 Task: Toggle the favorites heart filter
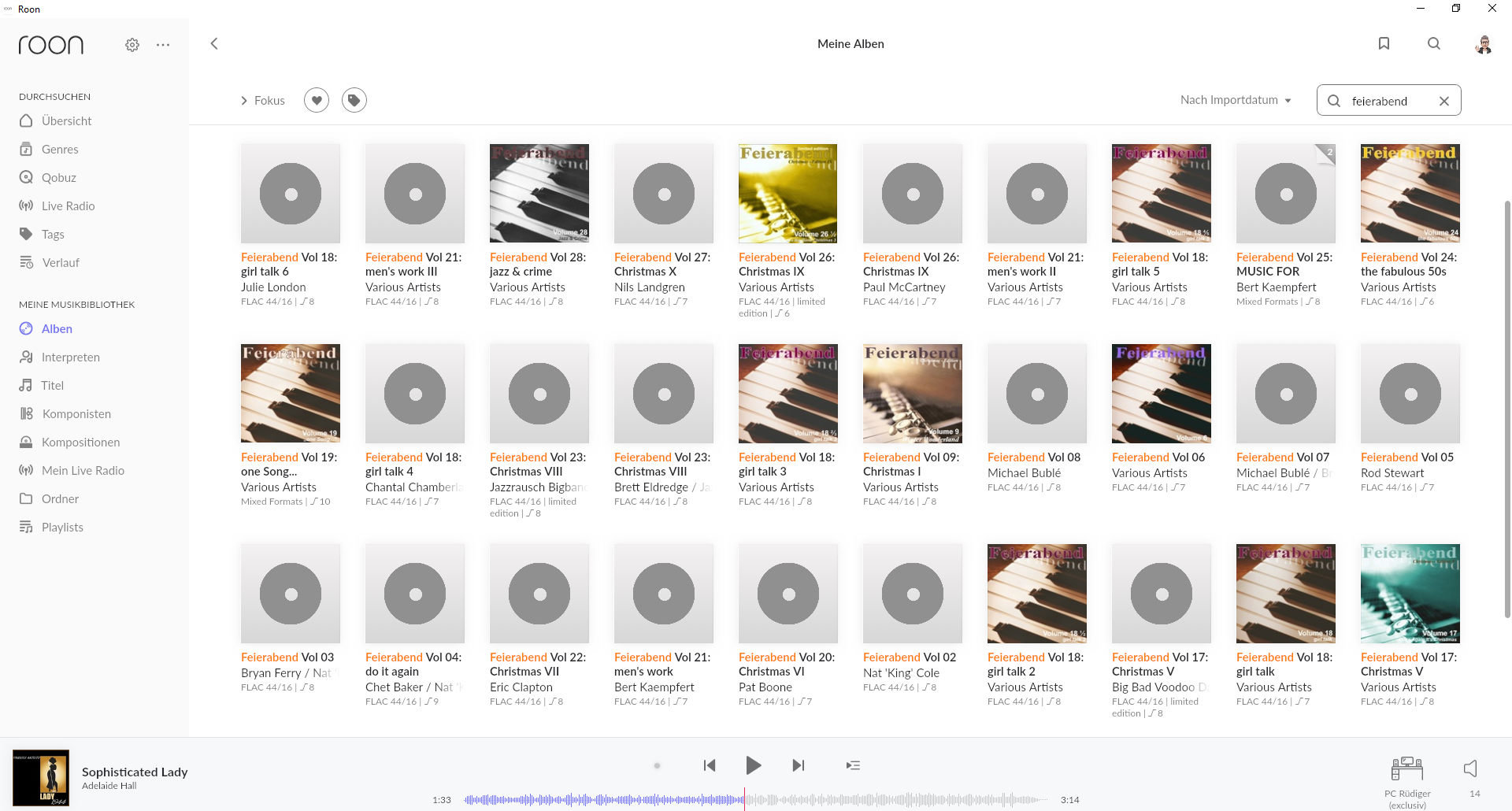[x=317, y=100]
